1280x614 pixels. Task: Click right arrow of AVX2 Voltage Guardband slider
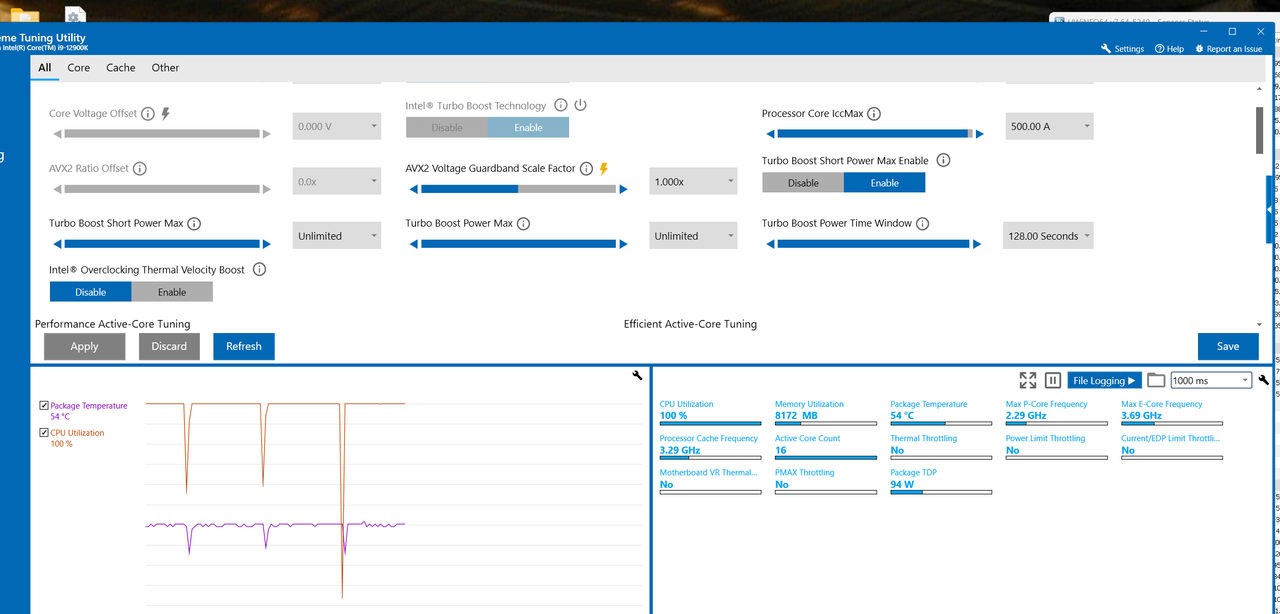(624, 189)
